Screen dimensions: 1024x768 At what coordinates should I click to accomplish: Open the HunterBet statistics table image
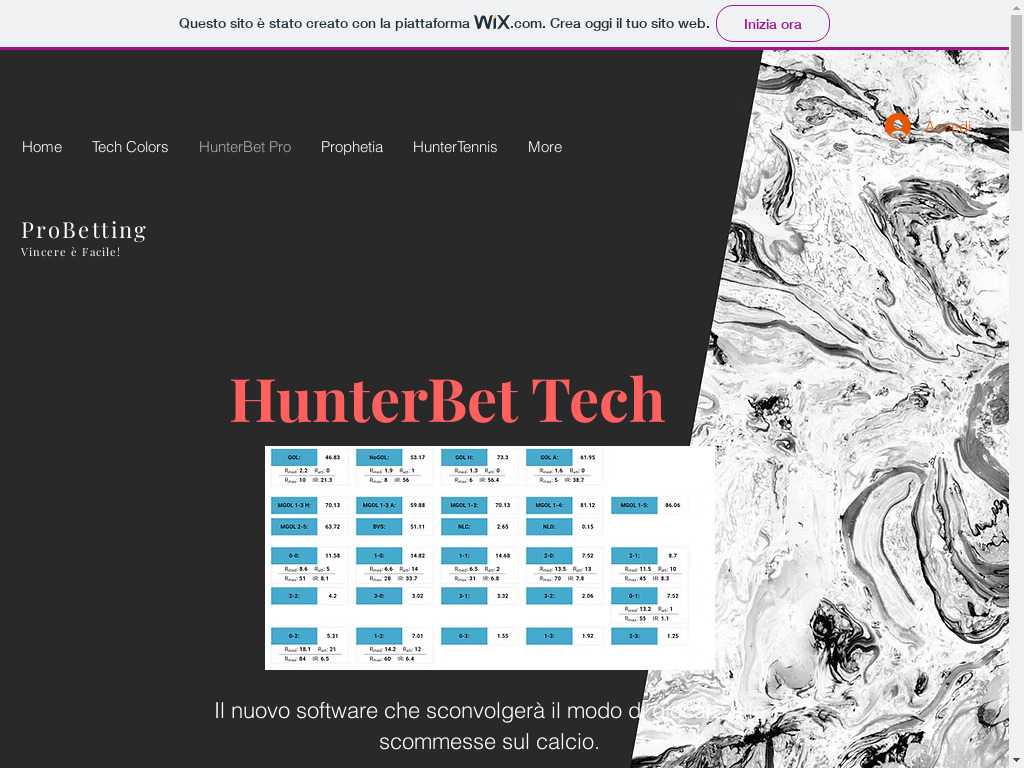click(x=489, y=558)
